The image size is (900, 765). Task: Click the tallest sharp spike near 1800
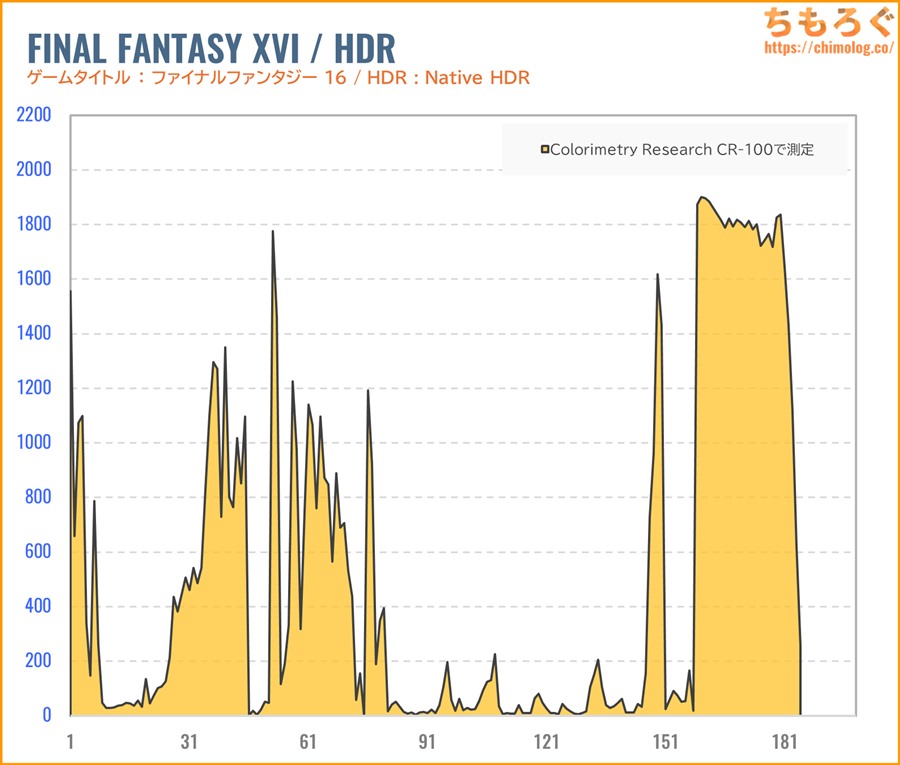pyautogui.click(x=272, y=233)
